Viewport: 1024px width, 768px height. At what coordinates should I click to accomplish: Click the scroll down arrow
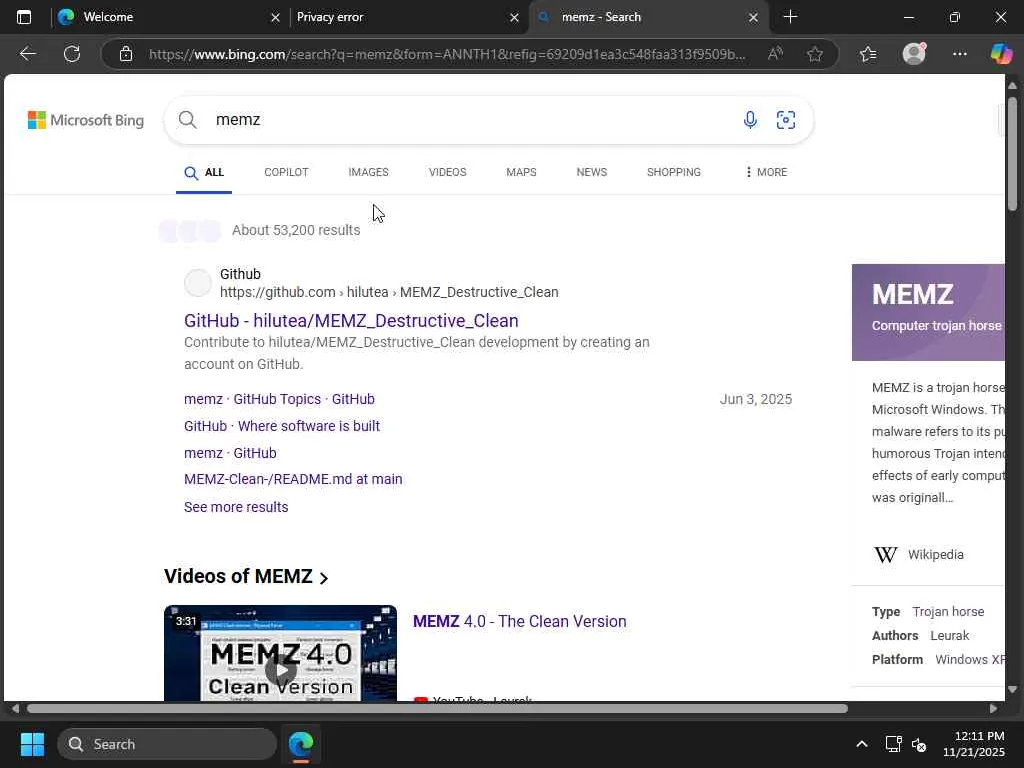tap(1012, 689)
